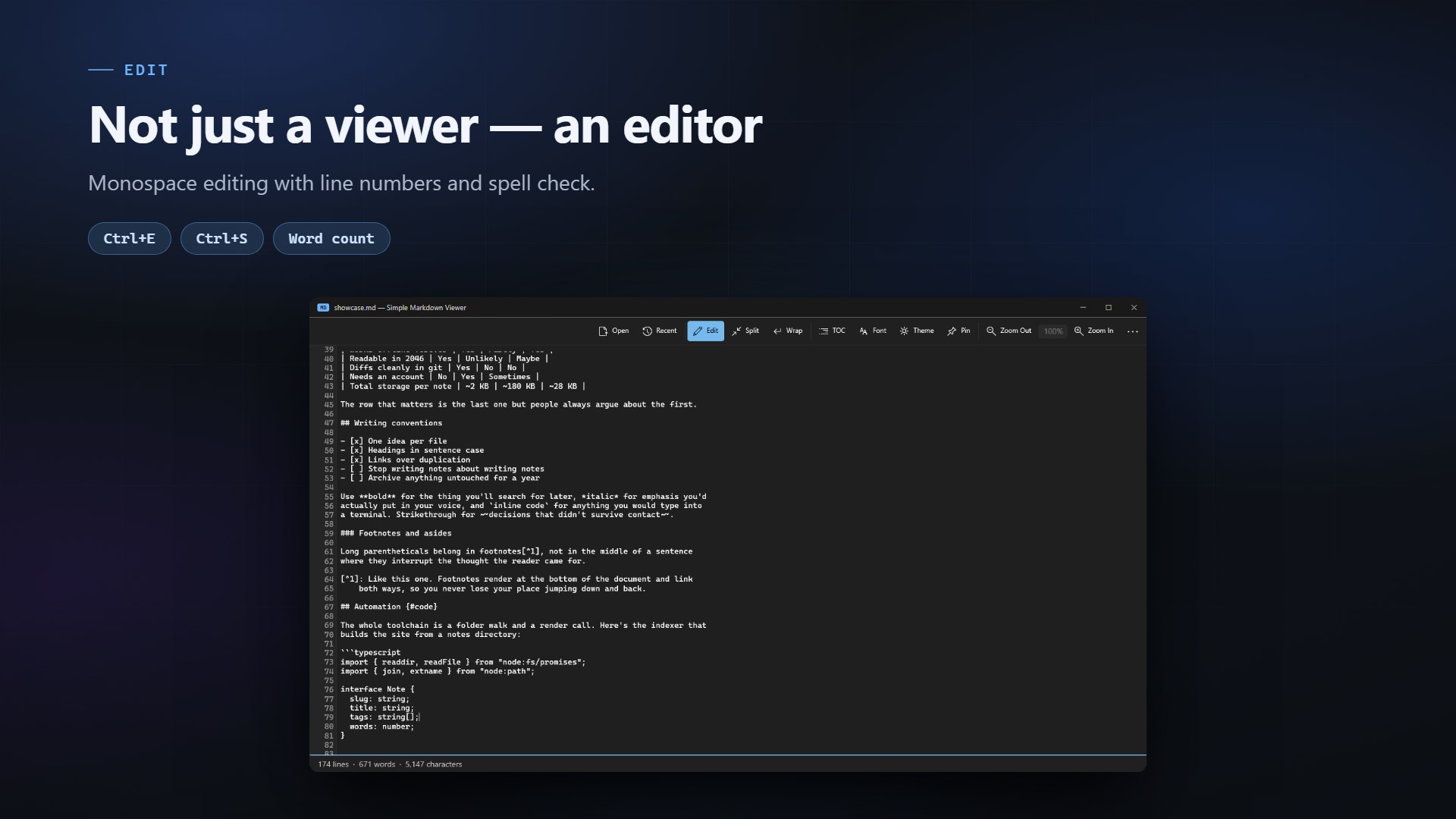The height and width of the screenshot is (819, 1456).
Task: Click the 'Links over duplication' line
Action: click(405, 460)
